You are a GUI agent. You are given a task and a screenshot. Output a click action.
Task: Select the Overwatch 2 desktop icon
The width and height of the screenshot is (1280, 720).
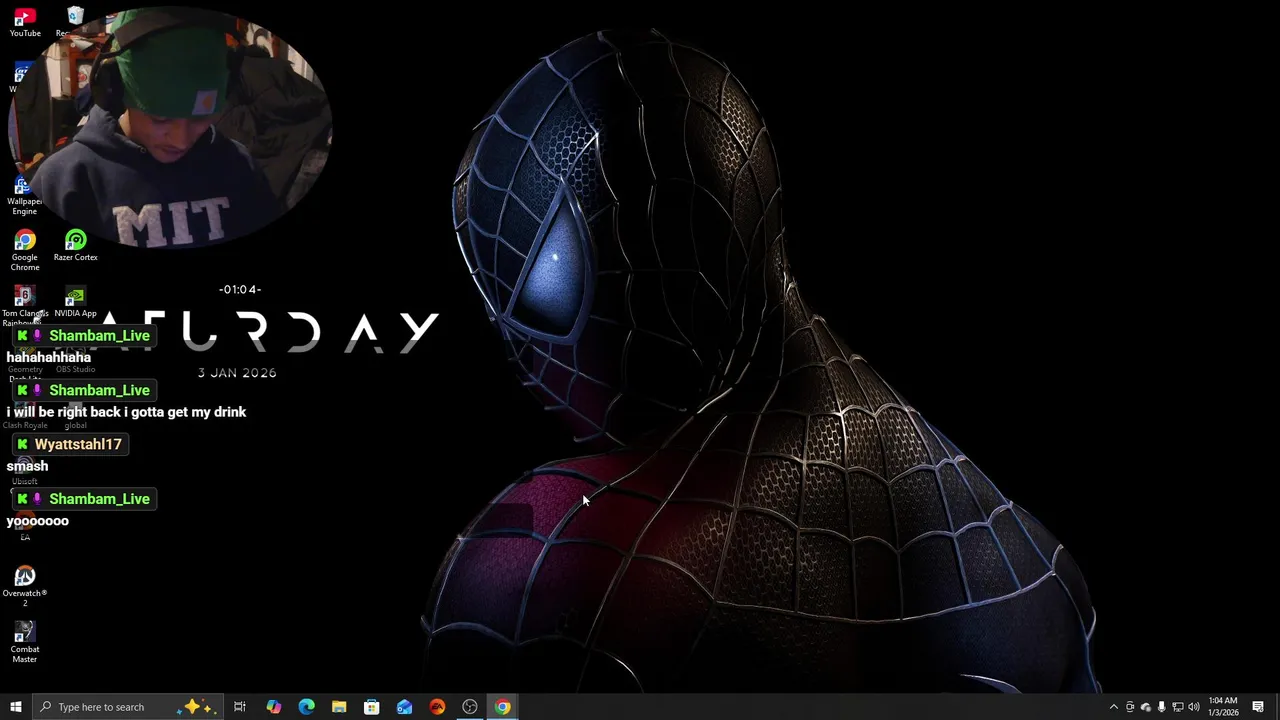25,586
